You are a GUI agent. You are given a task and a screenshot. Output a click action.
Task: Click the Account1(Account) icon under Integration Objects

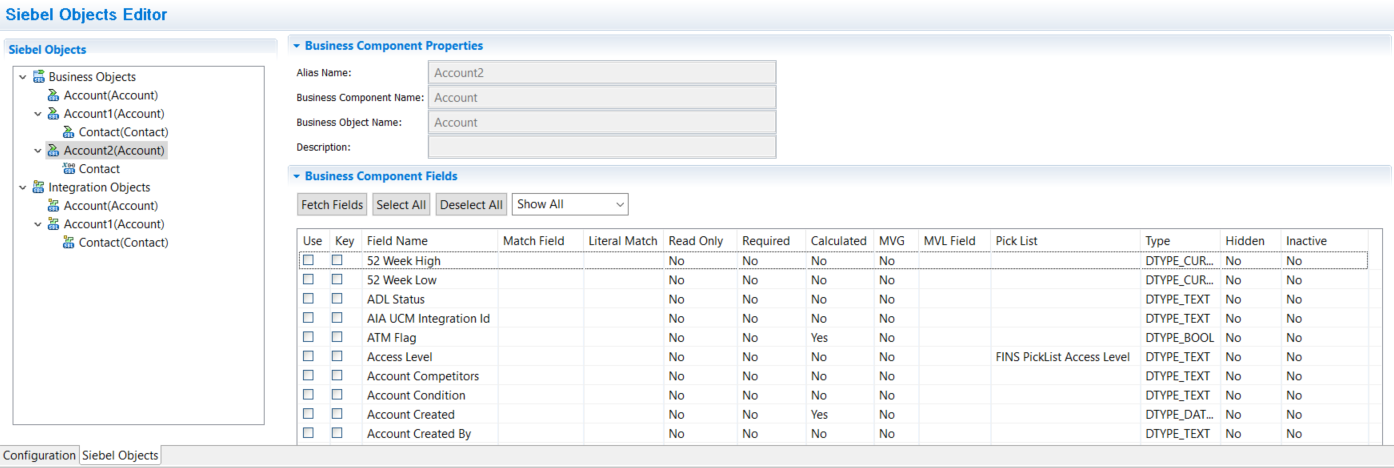54,224
